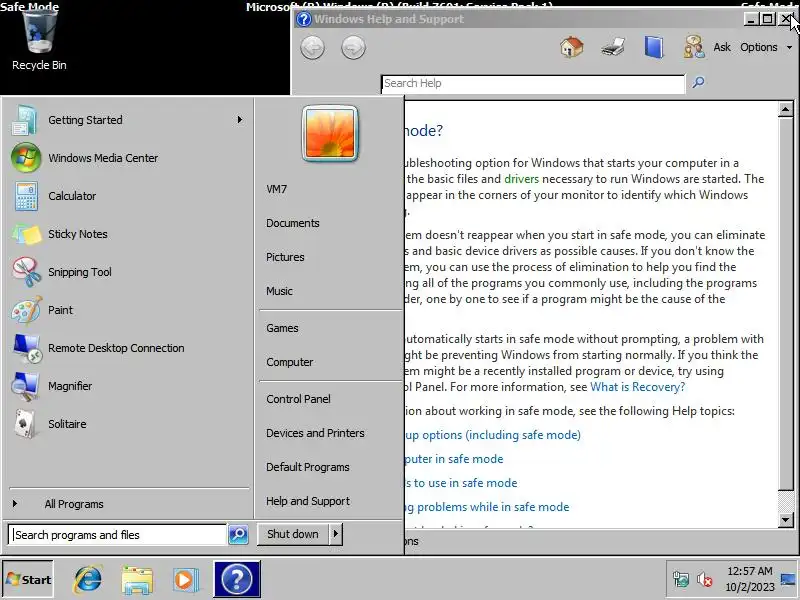Open the Options dropdown in Help
The width and height of the screenshot is (800, 600).
pos(766,47)
